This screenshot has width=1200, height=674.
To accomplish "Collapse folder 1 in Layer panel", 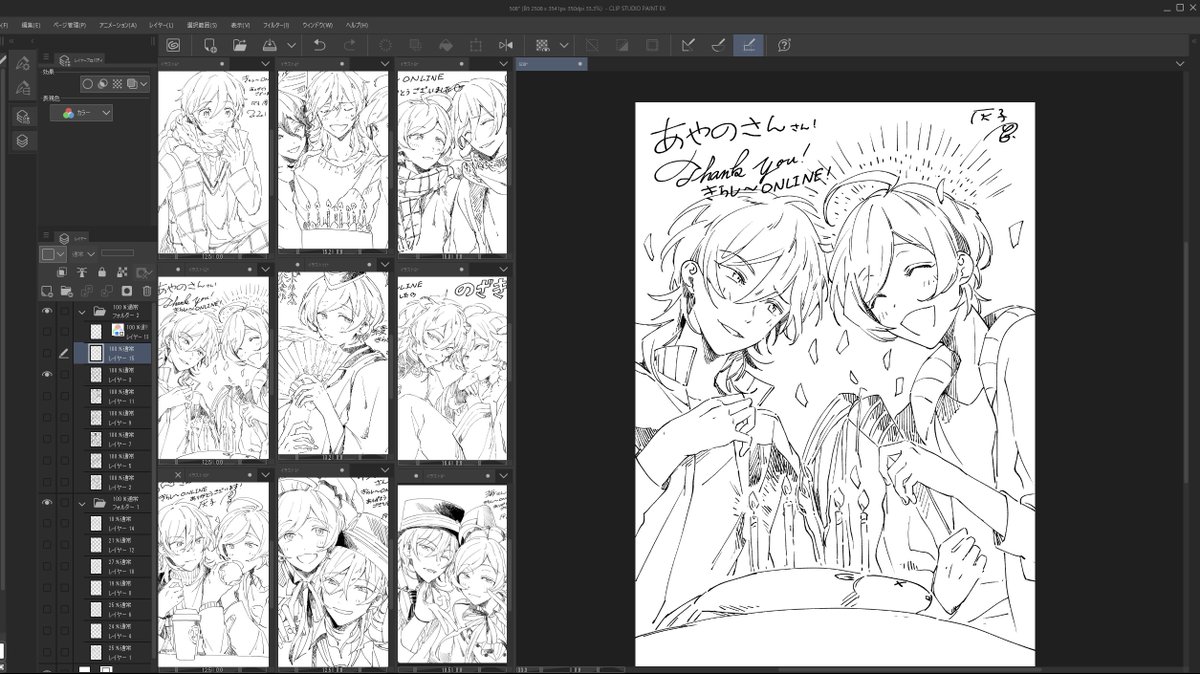I will pyautogui.click(x=83, y=502).
